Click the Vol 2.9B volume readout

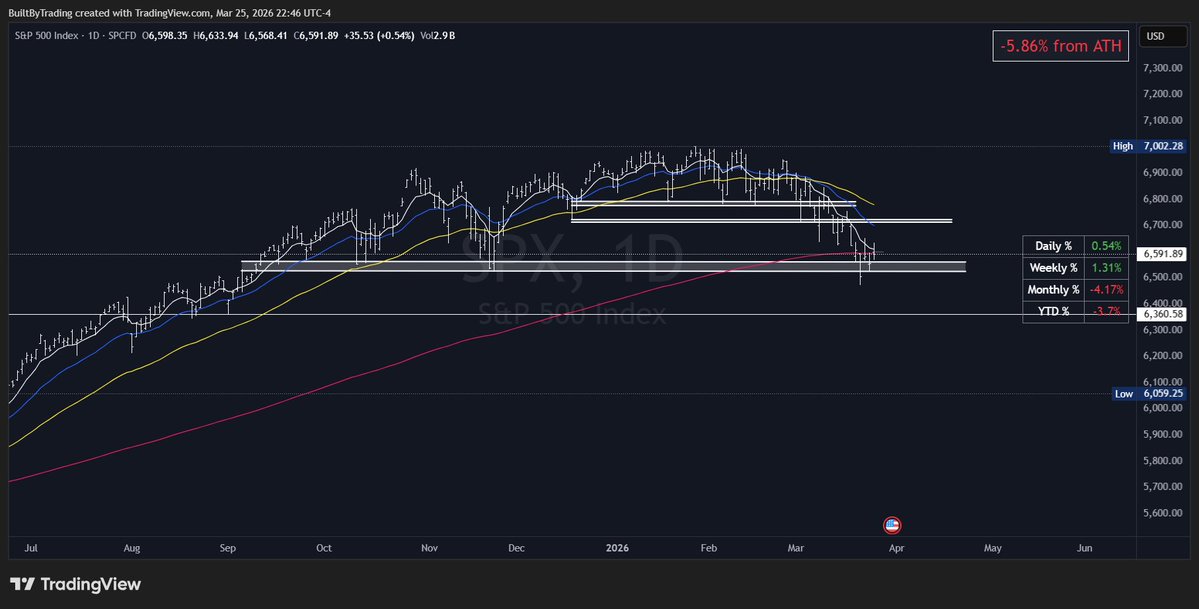coord(437,35)
